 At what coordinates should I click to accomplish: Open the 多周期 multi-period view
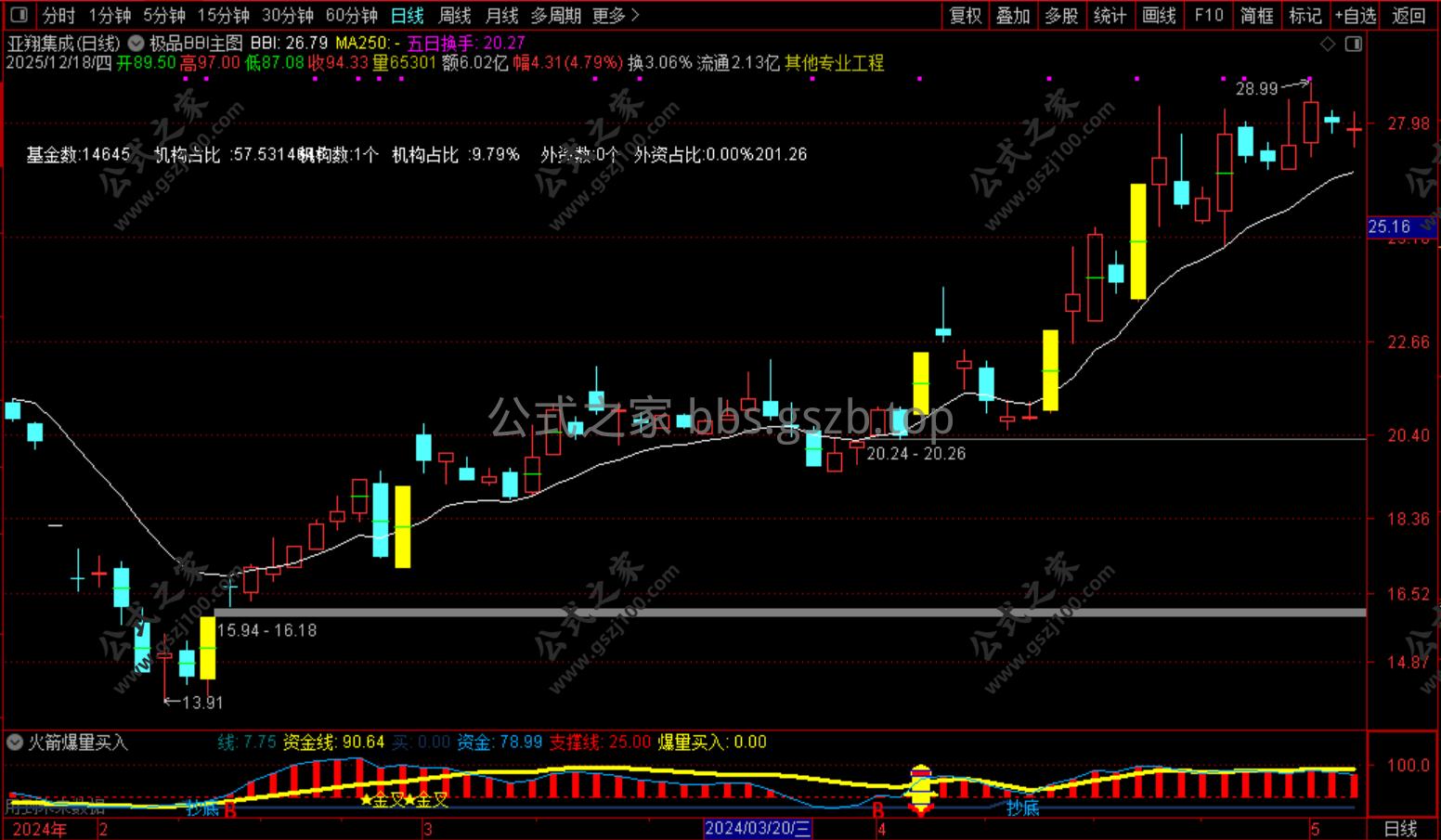click(556, 16)
